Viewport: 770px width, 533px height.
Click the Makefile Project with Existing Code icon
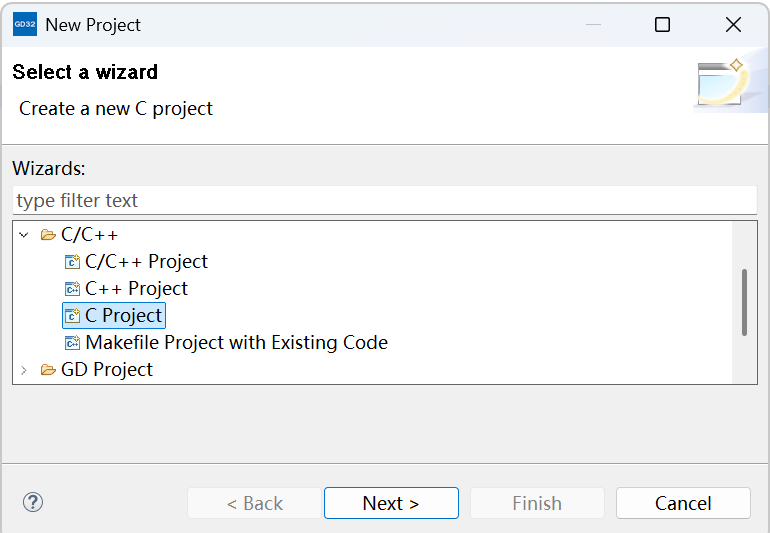click(x=72, y=343)
